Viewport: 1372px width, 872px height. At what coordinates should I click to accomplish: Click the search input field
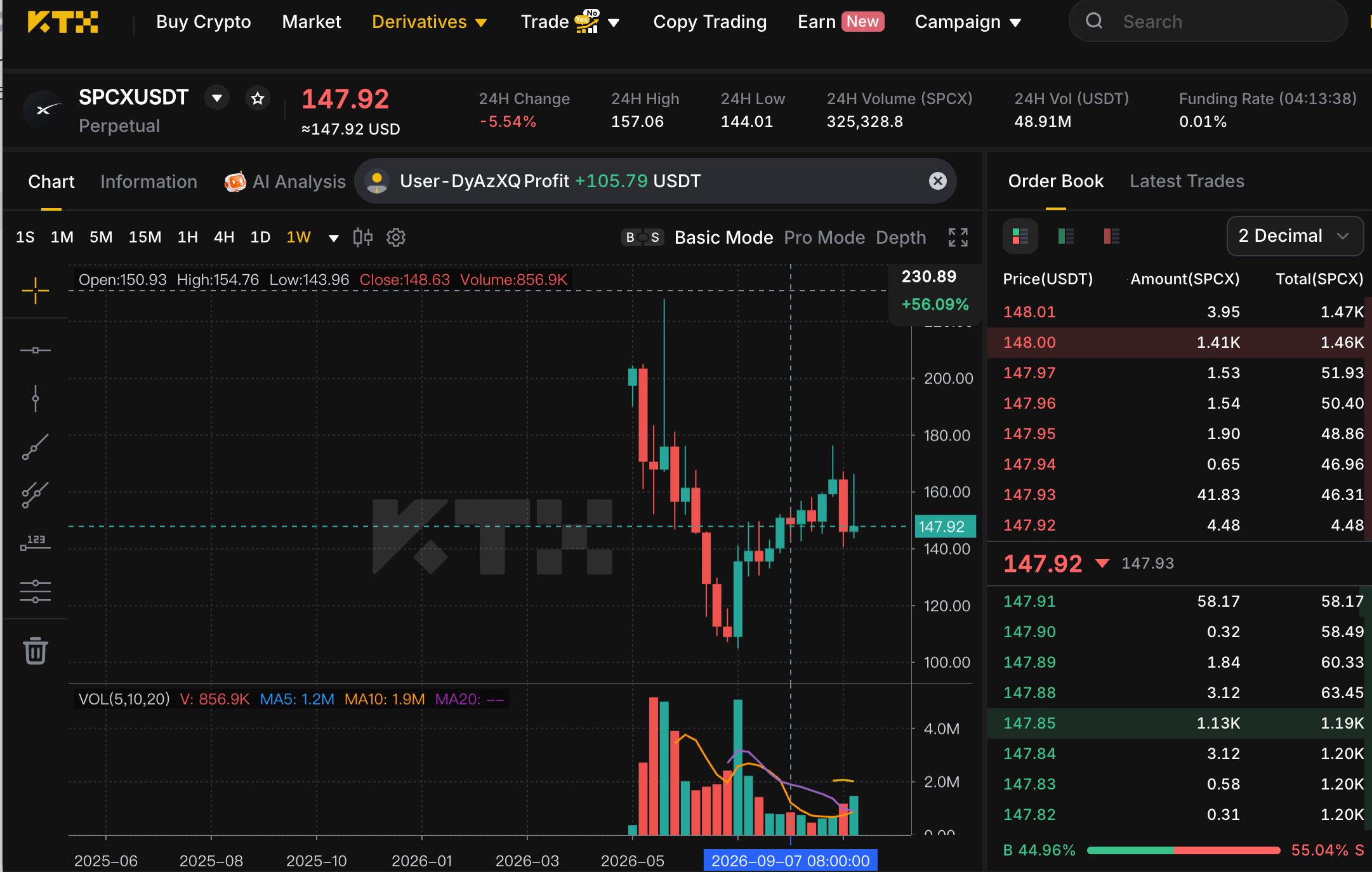pos(1208,21)
